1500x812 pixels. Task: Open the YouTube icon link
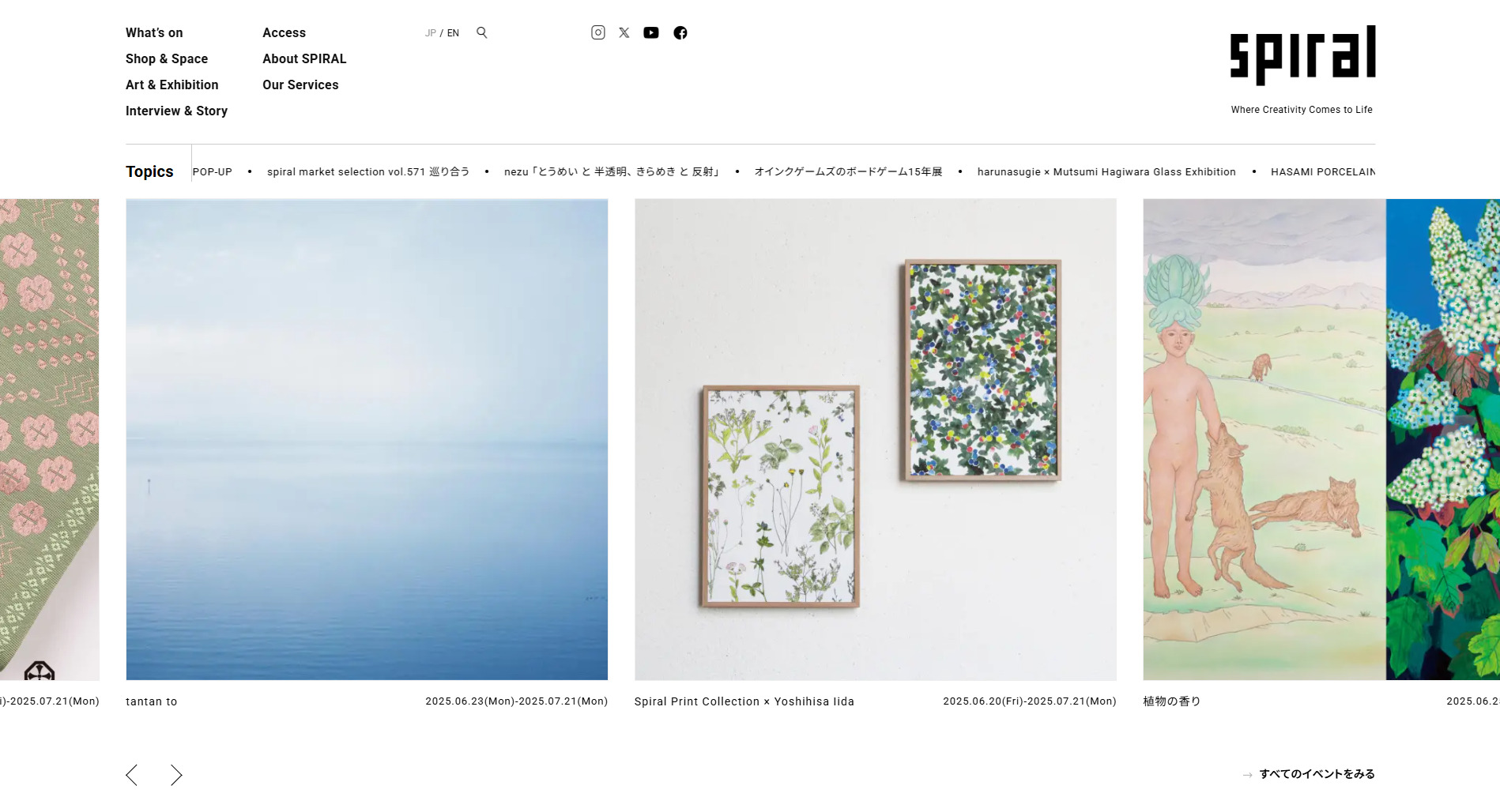click(651, 32)
